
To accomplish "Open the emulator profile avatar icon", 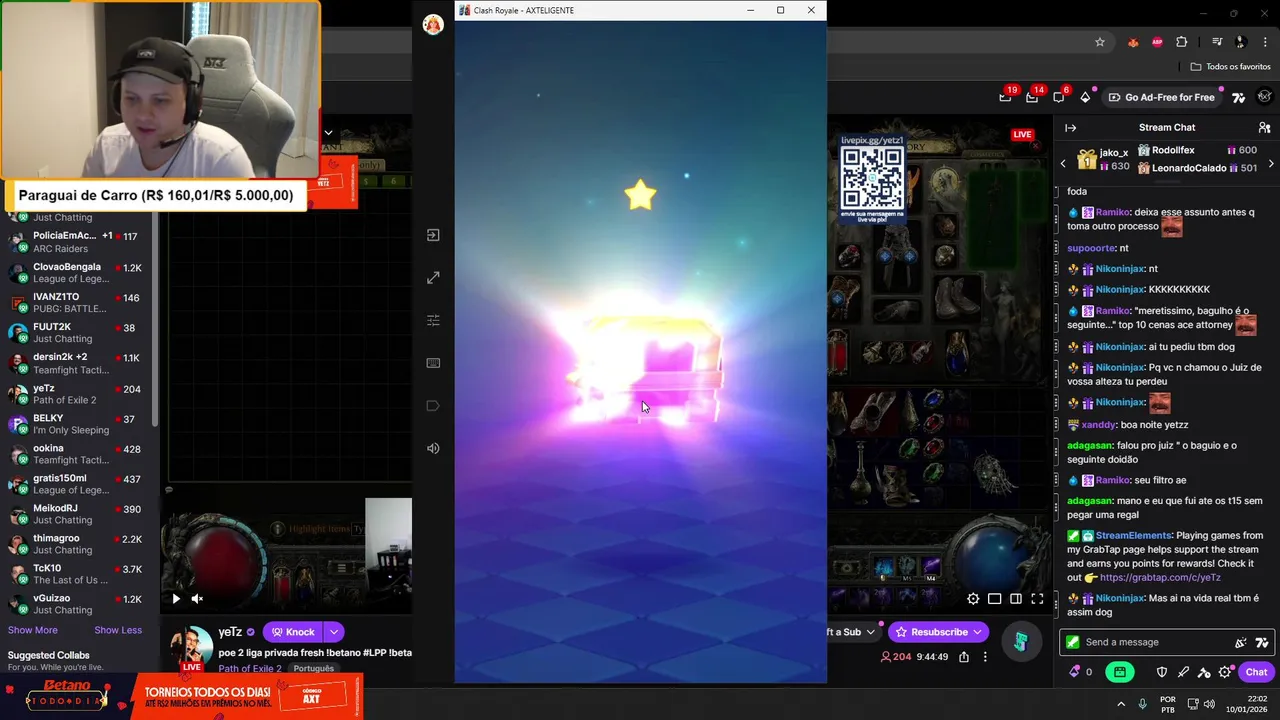I will click(433, 25).
